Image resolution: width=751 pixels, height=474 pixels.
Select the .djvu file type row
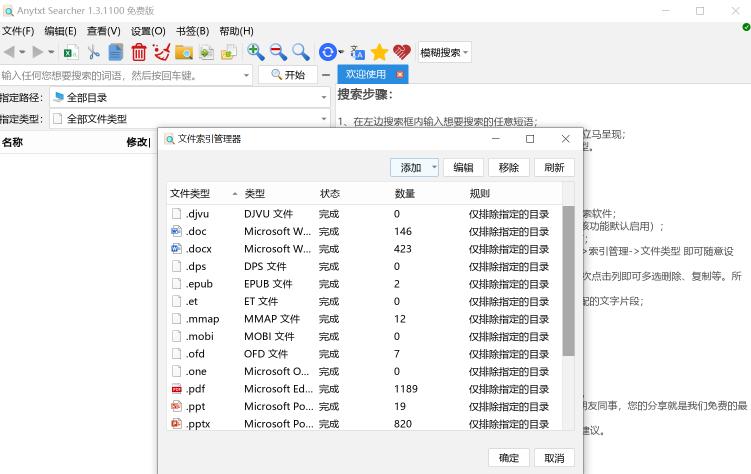coord(364,214)
